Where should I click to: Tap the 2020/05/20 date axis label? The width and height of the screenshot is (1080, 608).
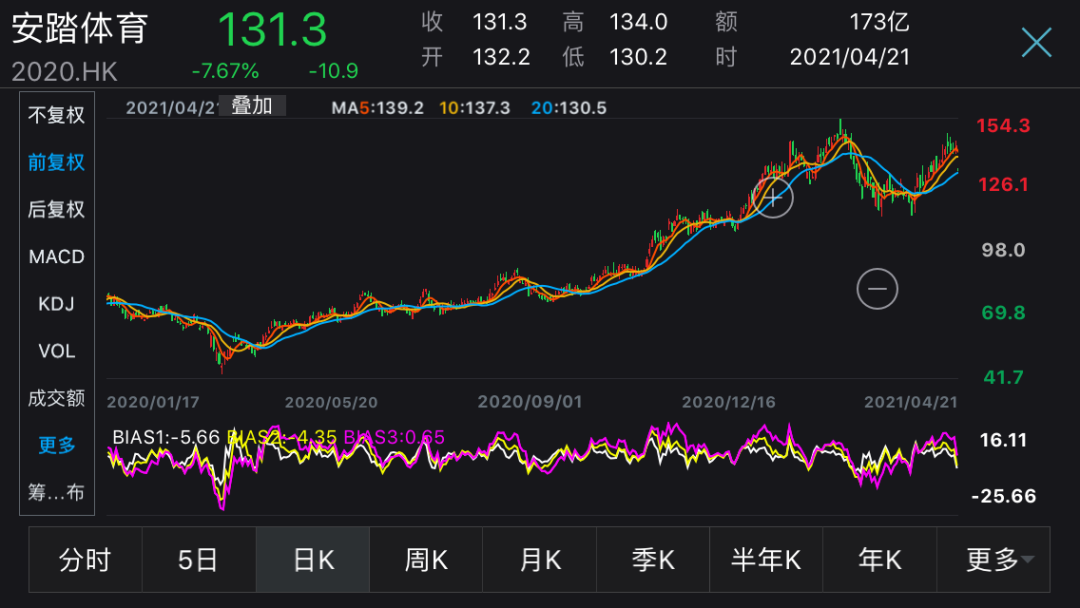tap(331, 402)
